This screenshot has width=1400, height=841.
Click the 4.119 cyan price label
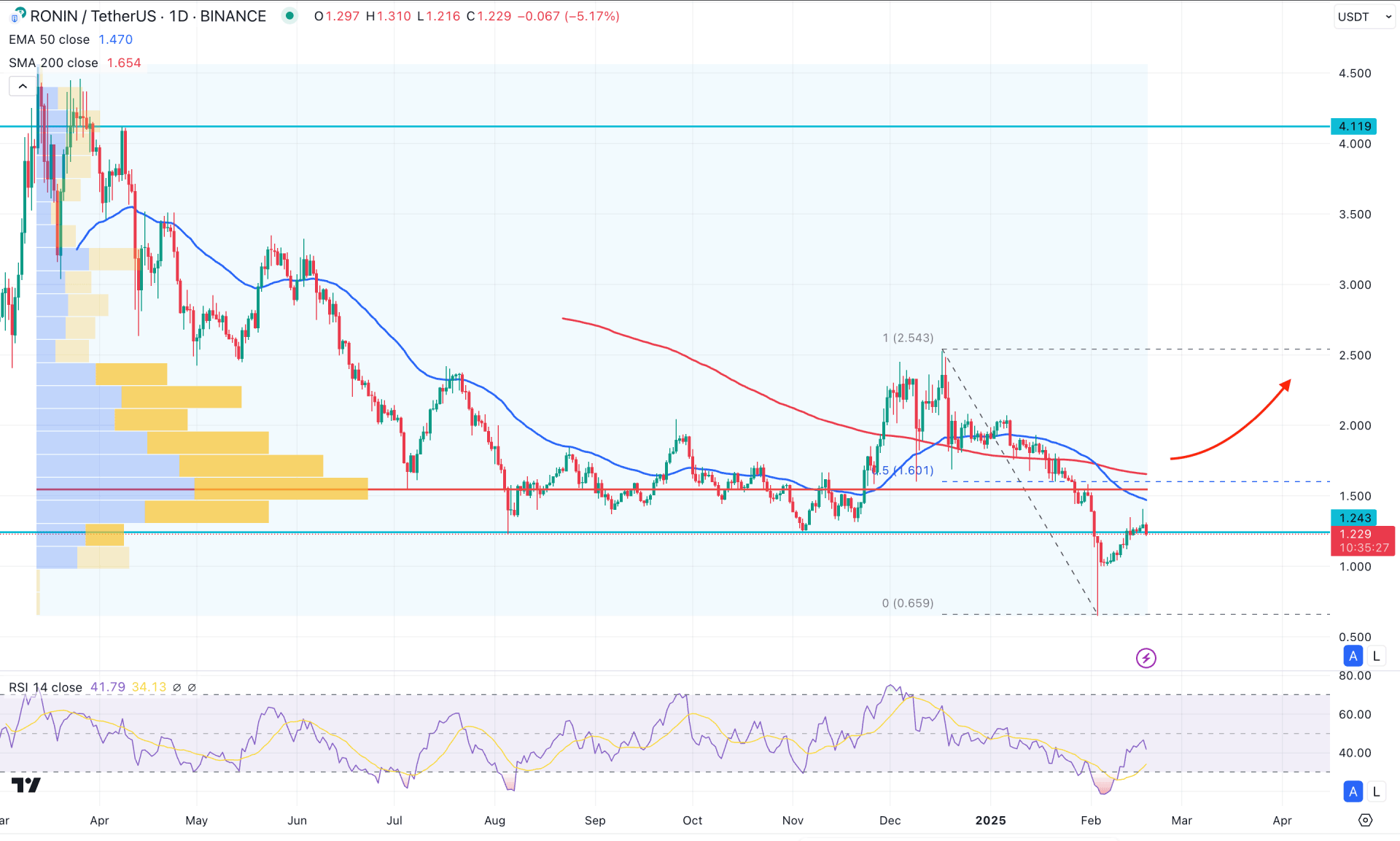pyautogui.click(x=1354, y=126)
